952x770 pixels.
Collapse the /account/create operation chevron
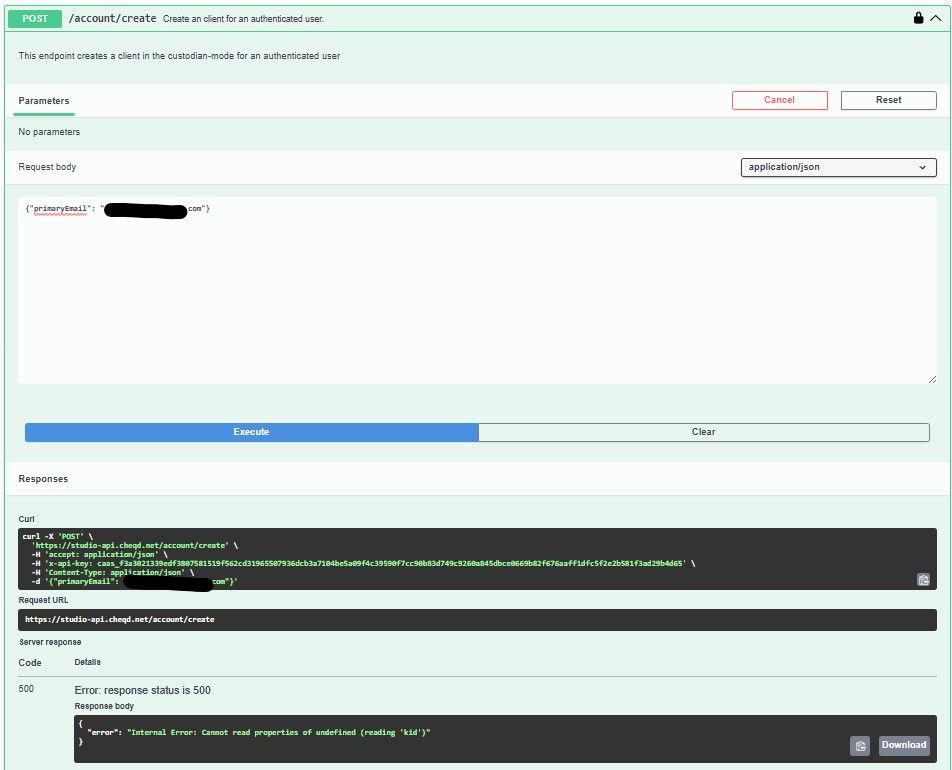click(x=936, y=18)
